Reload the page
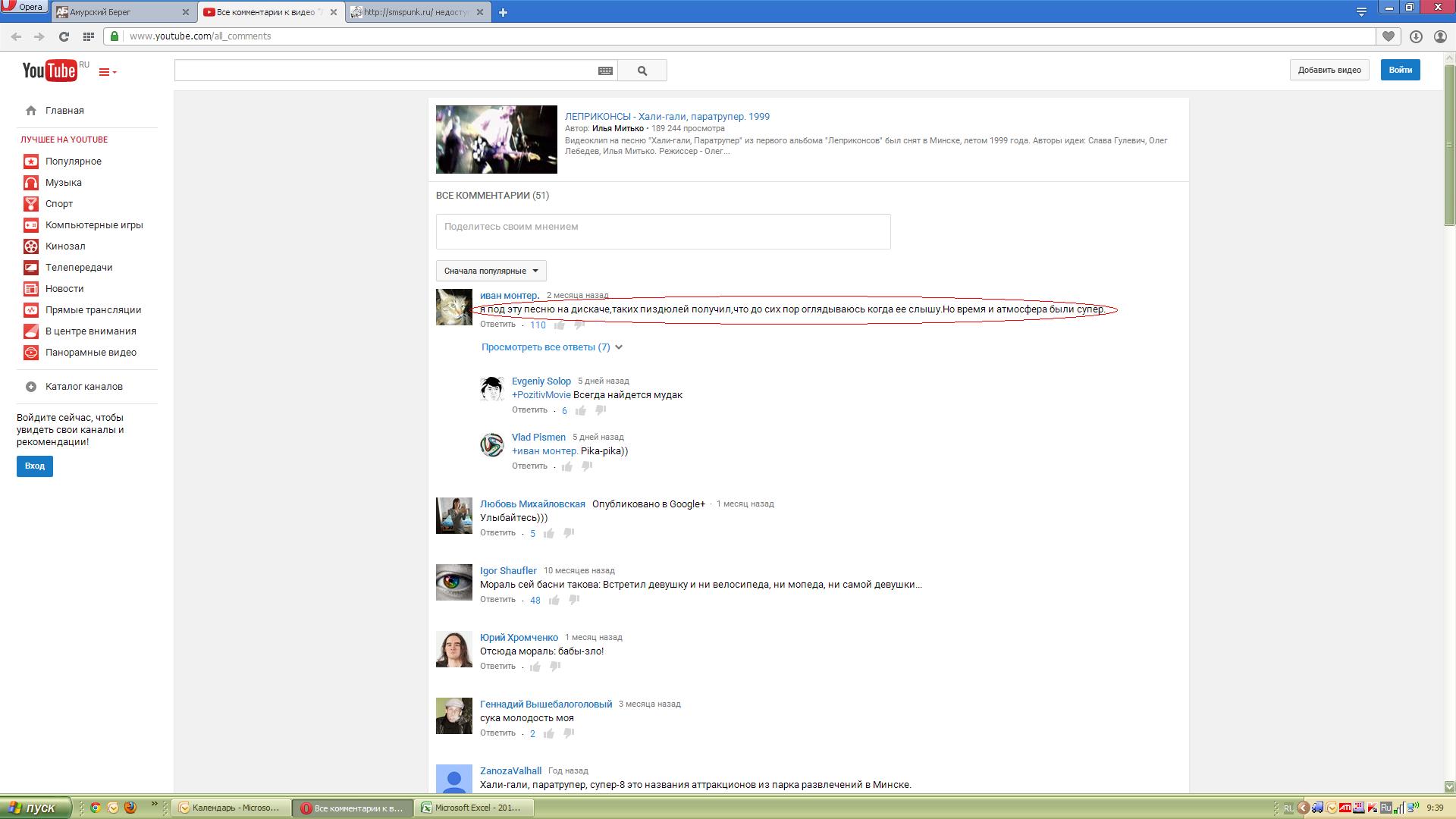 [64, 36]
